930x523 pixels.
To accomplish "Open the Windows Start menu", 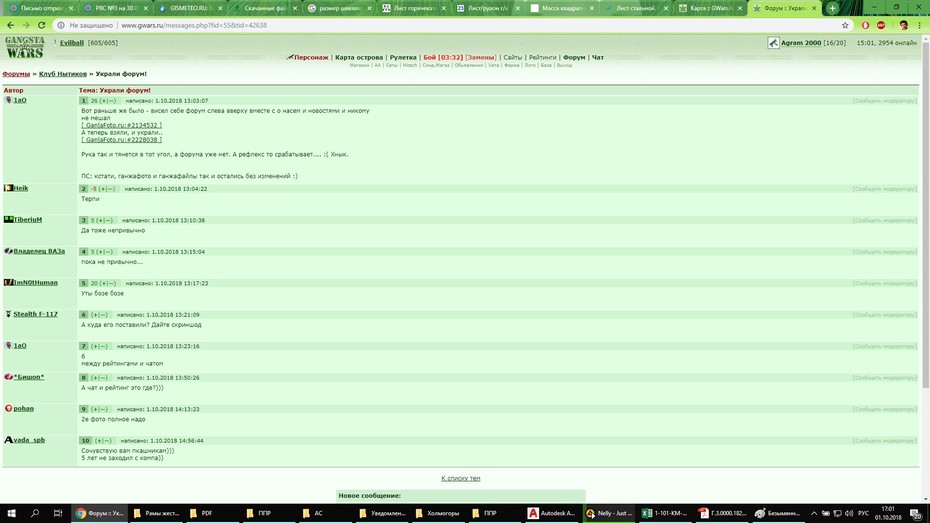I will point(11,513).
